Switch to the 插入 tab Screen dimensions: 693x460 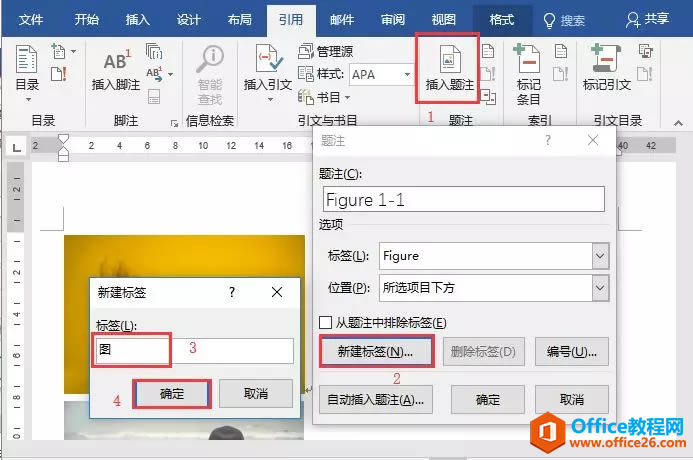(x=137, y=19)
